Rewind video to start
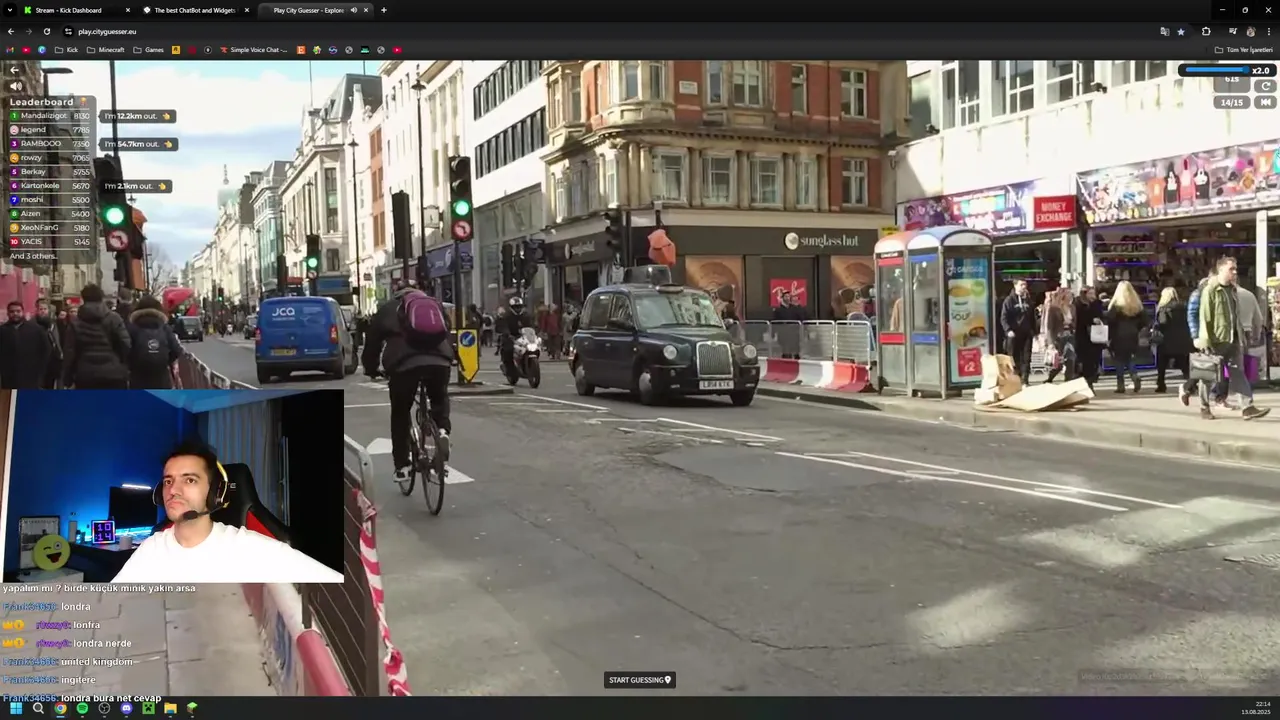Image resolution: width=1280 pixels, height=720 pixels. coord(1266,102)
